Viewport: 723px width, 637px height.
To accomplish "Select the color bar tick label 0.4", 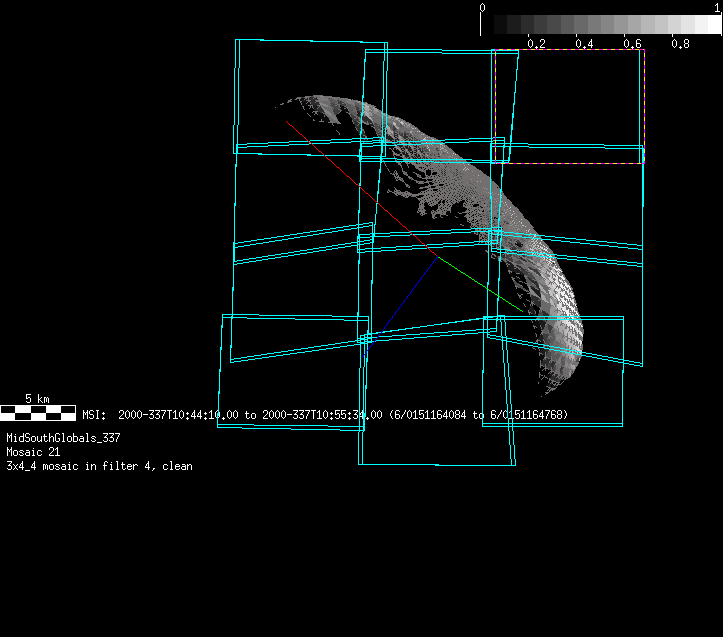I will tap(584, 44).
